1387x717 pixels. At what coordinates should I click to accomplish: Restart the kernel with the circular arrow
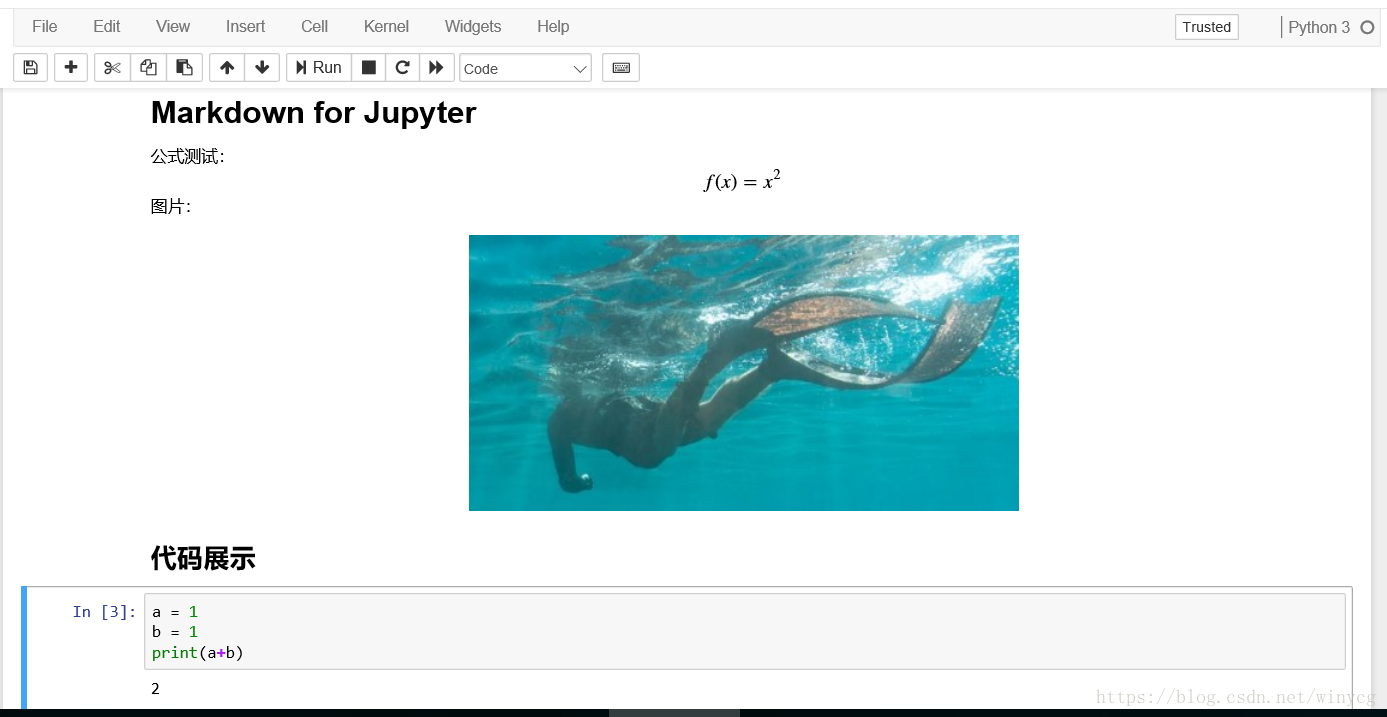(402, 68)
